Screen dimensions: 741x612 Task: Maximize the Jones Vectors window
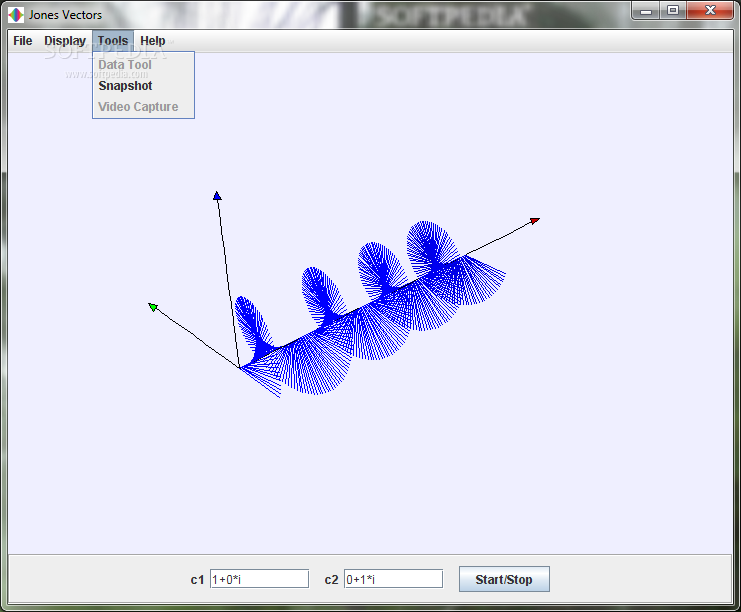click(672, 11)
